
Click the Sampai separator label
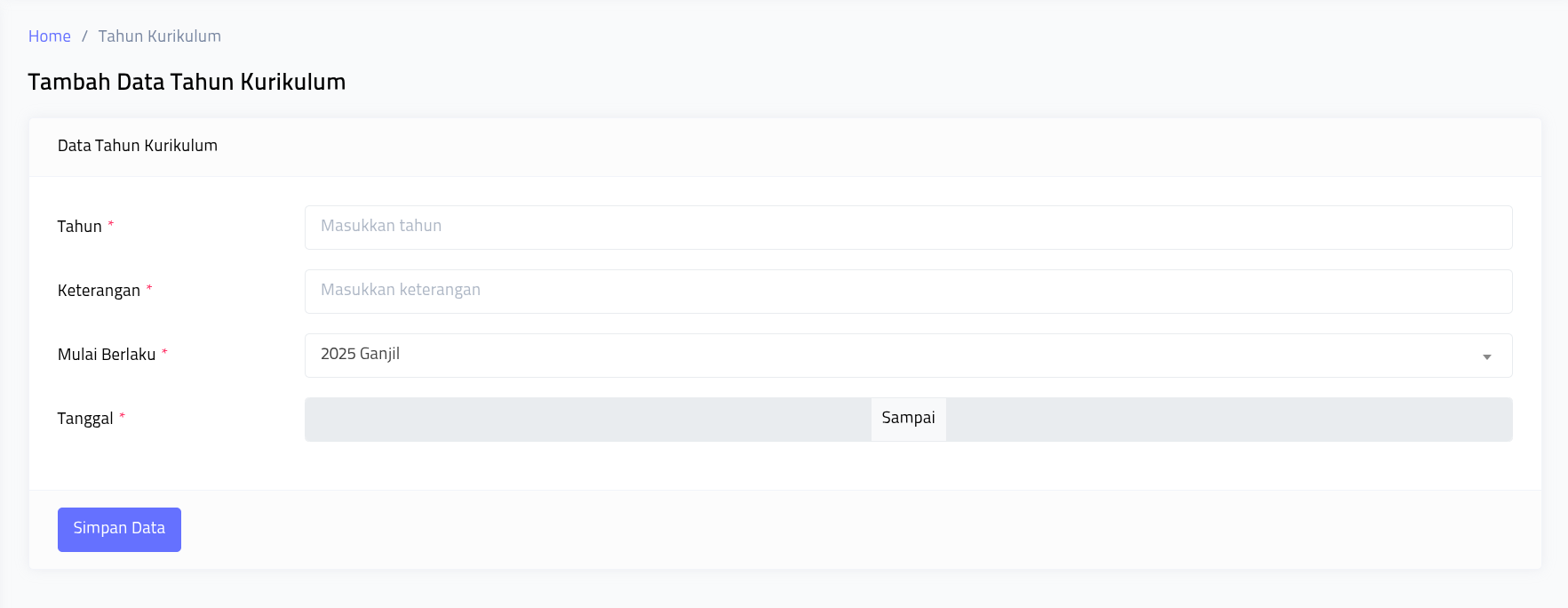[908, 419]
